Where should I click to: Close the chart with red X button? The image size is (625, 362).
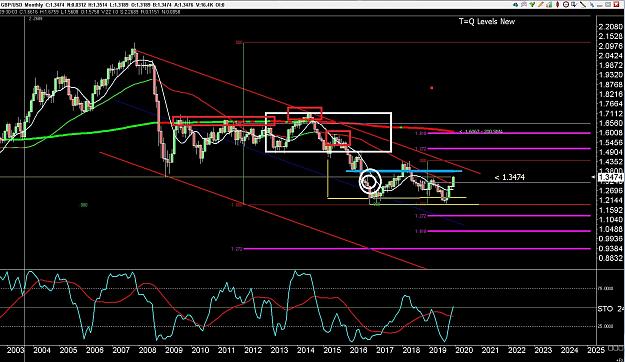[617, 5]
